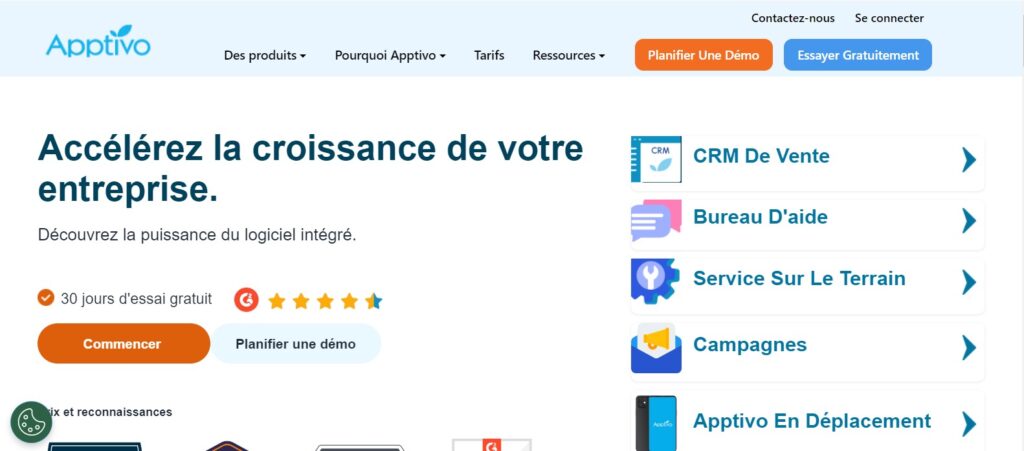Image resolution: width=1024 pixels, height=451 pixels.
Task: Click the Service Sur Le Terrain wrench icon
Action: pyautogui.click(x=655, y=281)
